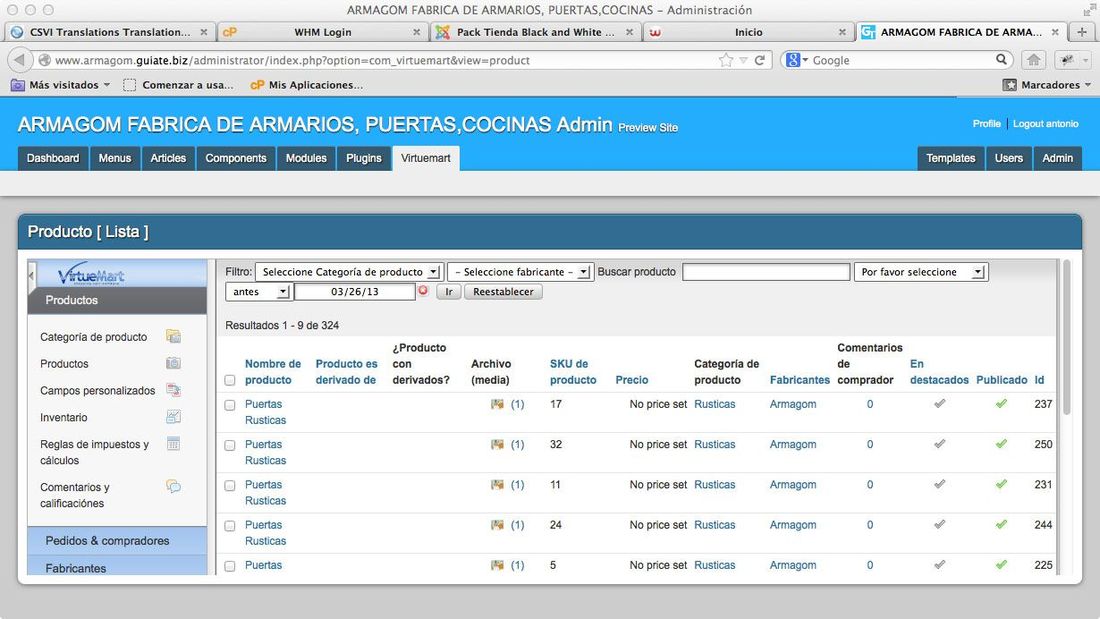Open media image icon for SKU 17 row

tap(497, 404)
